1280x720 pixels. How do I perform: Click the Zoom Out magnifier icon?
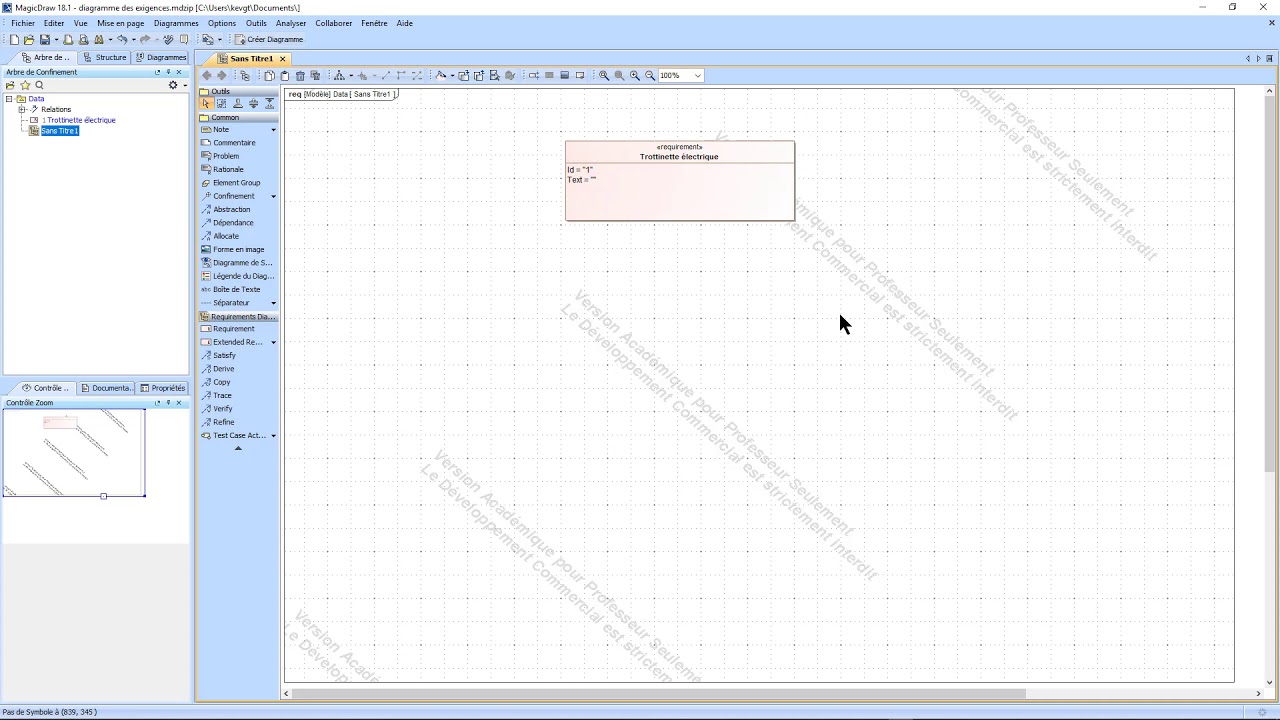(x=650, y=75)
